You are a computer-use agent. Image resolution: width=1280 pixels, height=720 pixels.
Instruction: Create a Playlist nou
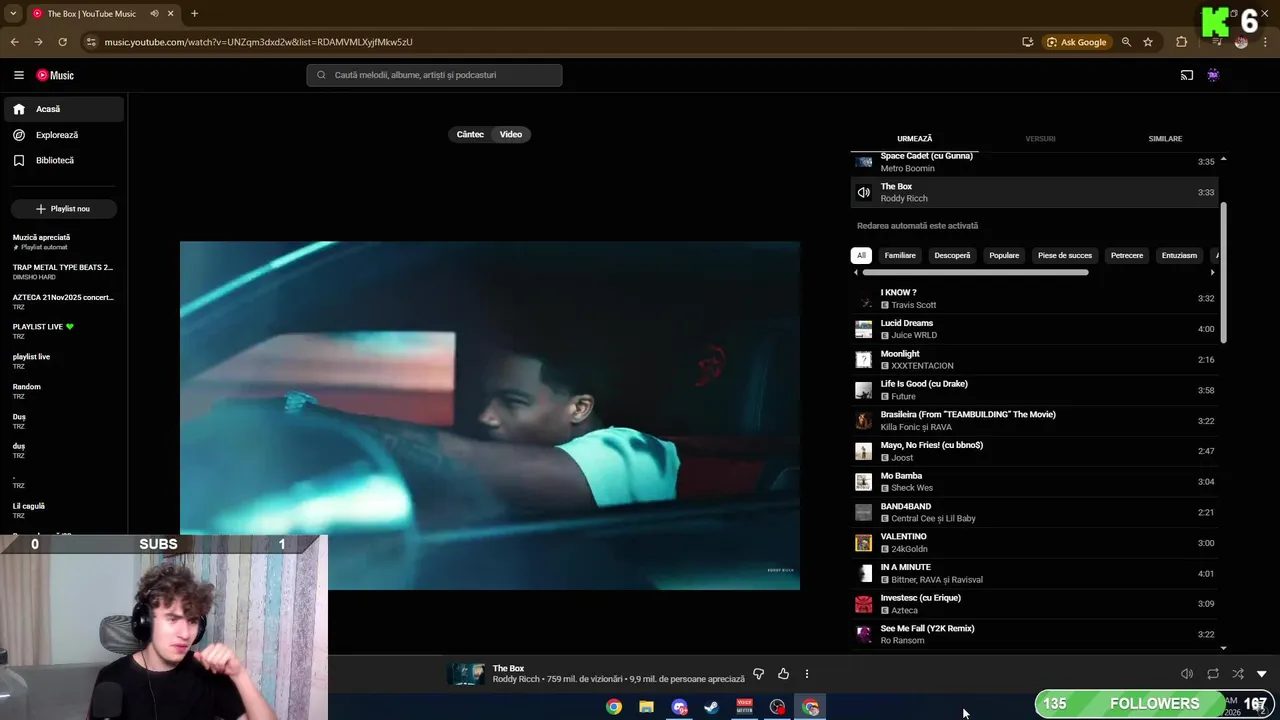(64, 209)
